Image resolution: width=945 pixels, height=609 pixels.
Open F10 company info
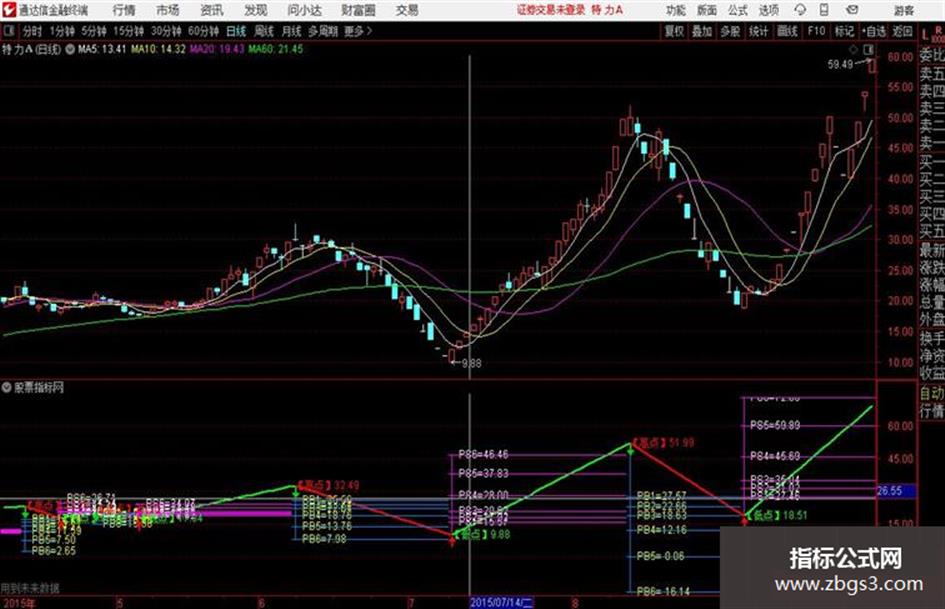(816, 31)
